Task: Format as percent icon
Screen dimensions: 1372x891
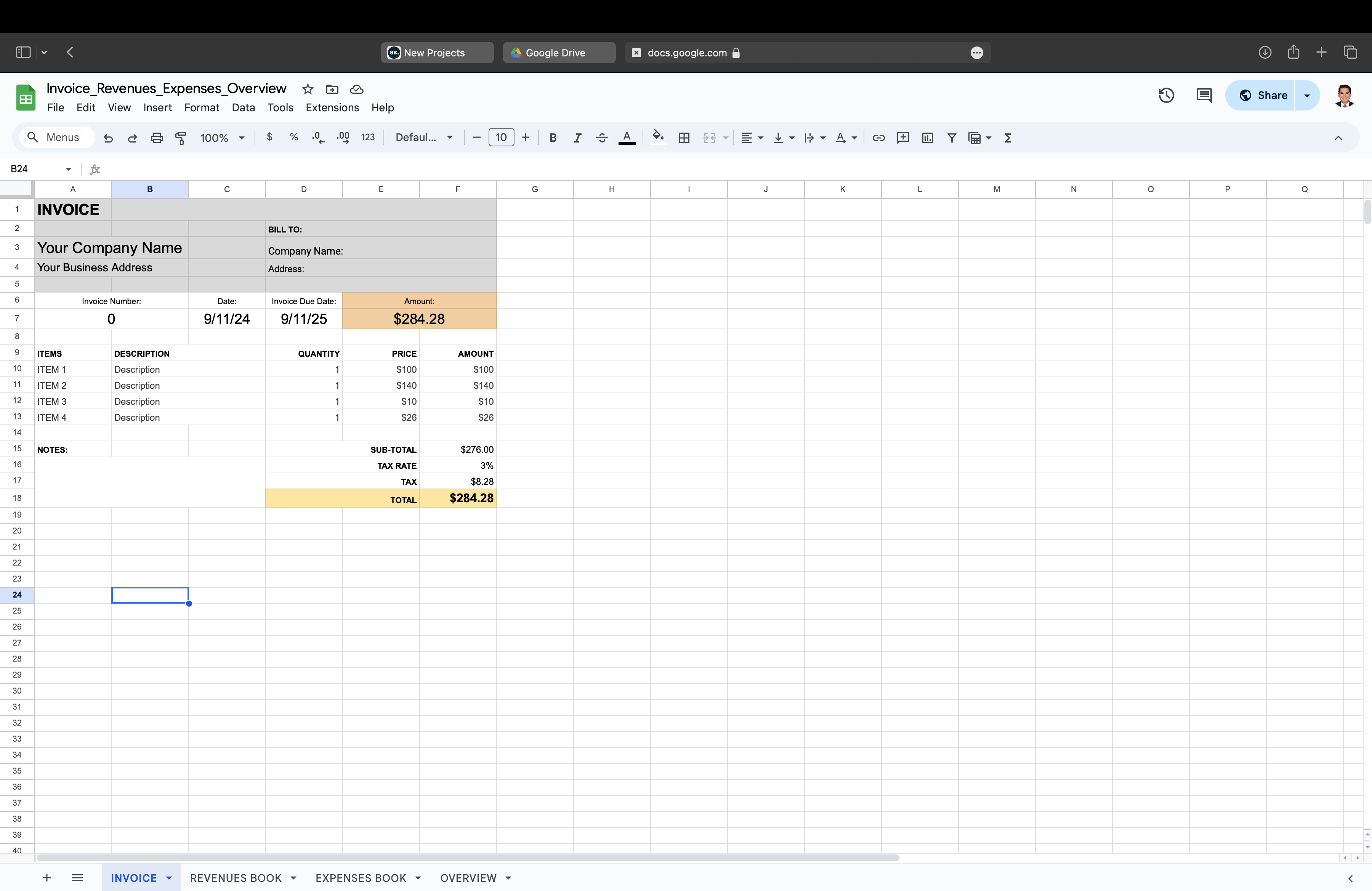Action: coord(294,137)
